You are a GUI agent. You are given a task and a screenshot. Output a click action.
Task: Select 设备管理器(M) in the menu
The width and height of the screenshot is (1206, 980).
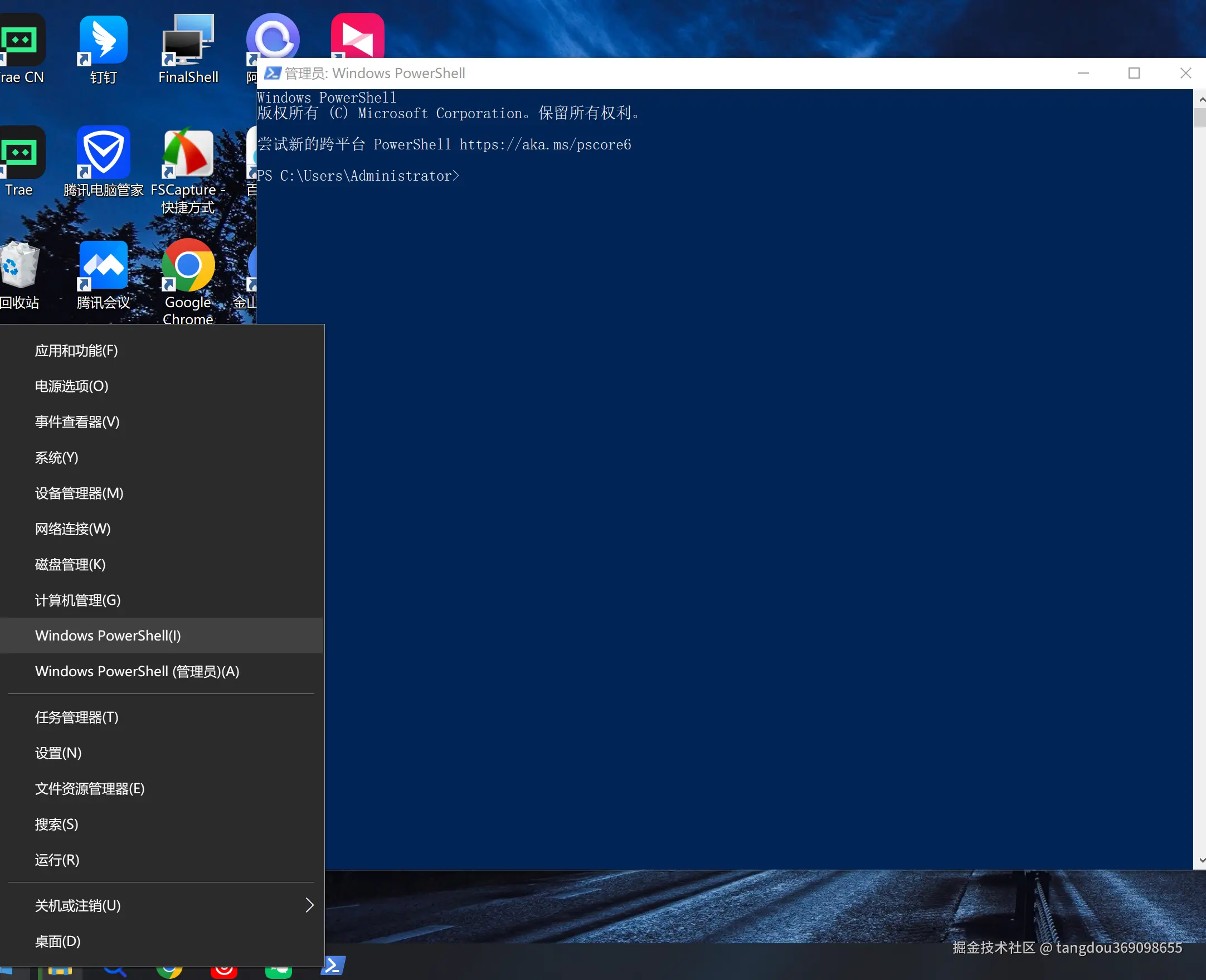pyautogui.click(x=79, y=493)
